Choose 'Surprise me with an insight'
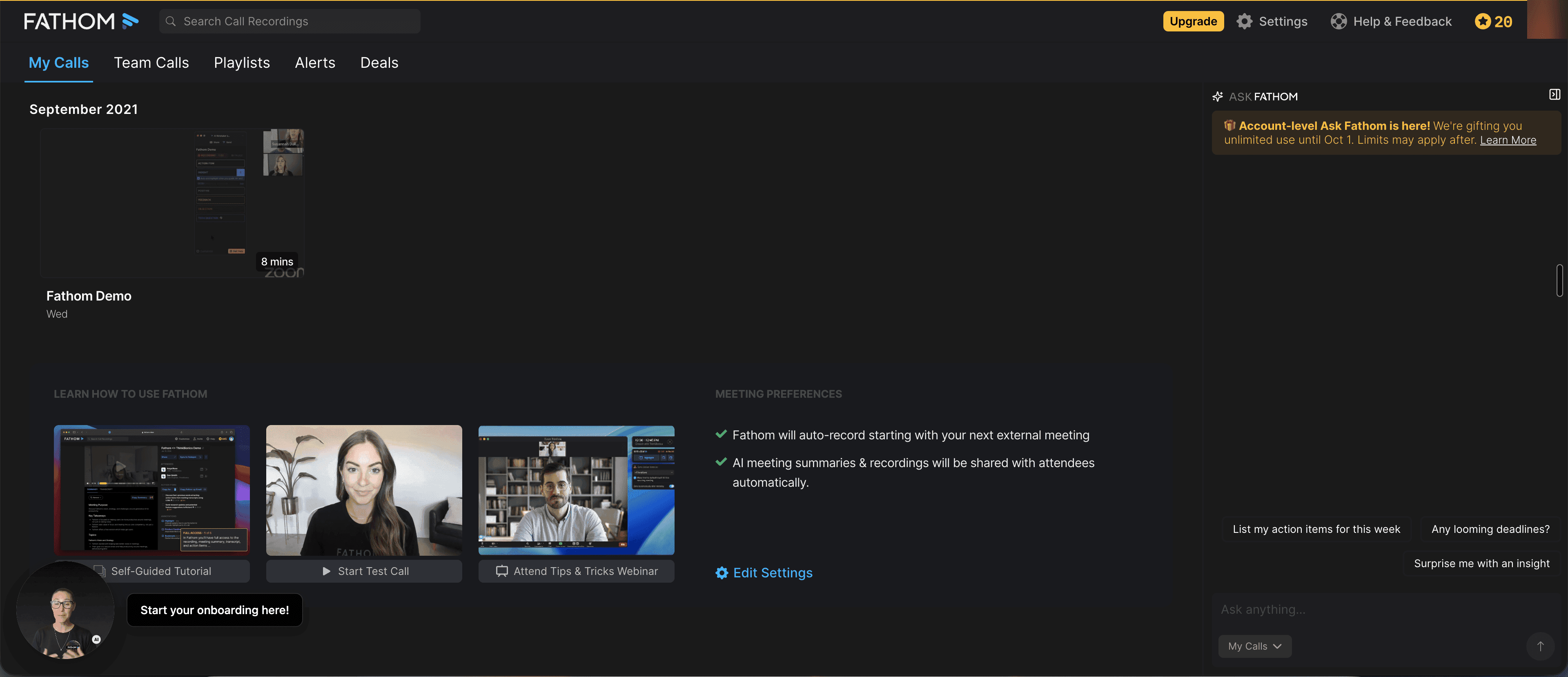Screen dimensions: 1568x677 (x=1481, y=563)
